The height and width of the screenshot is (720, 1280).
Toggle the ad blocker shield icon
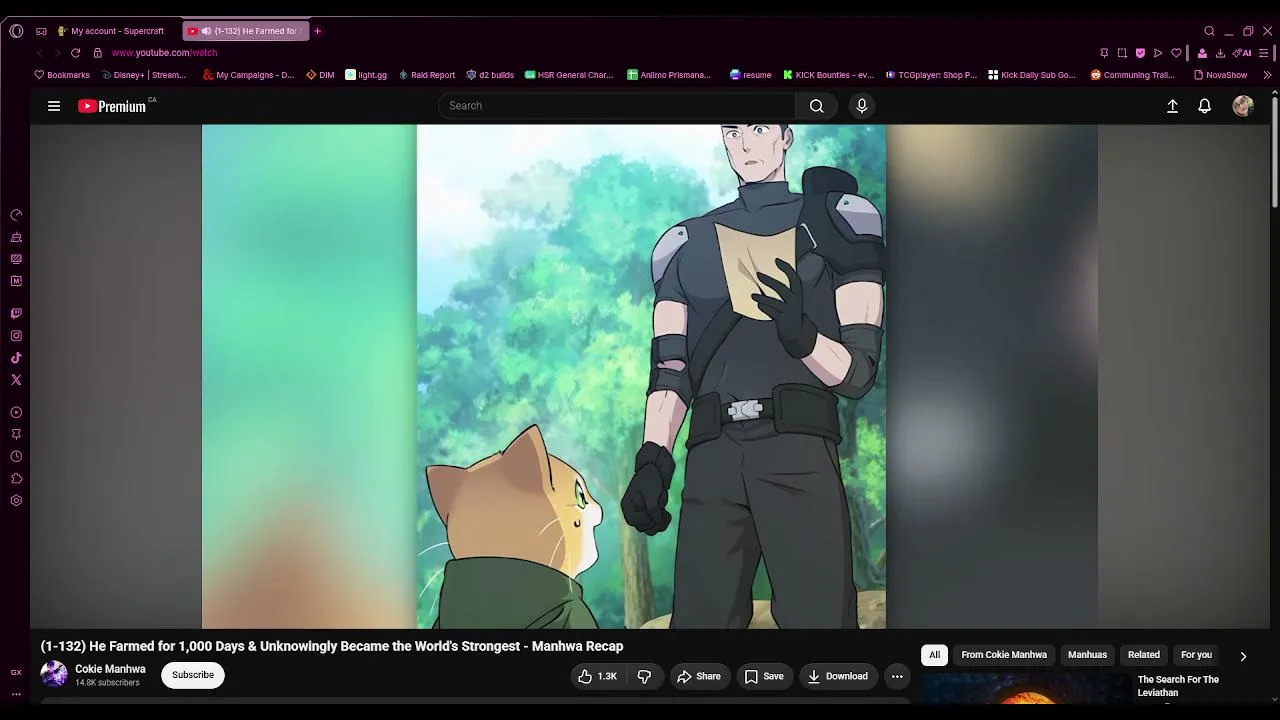(x=1140, y=53)
